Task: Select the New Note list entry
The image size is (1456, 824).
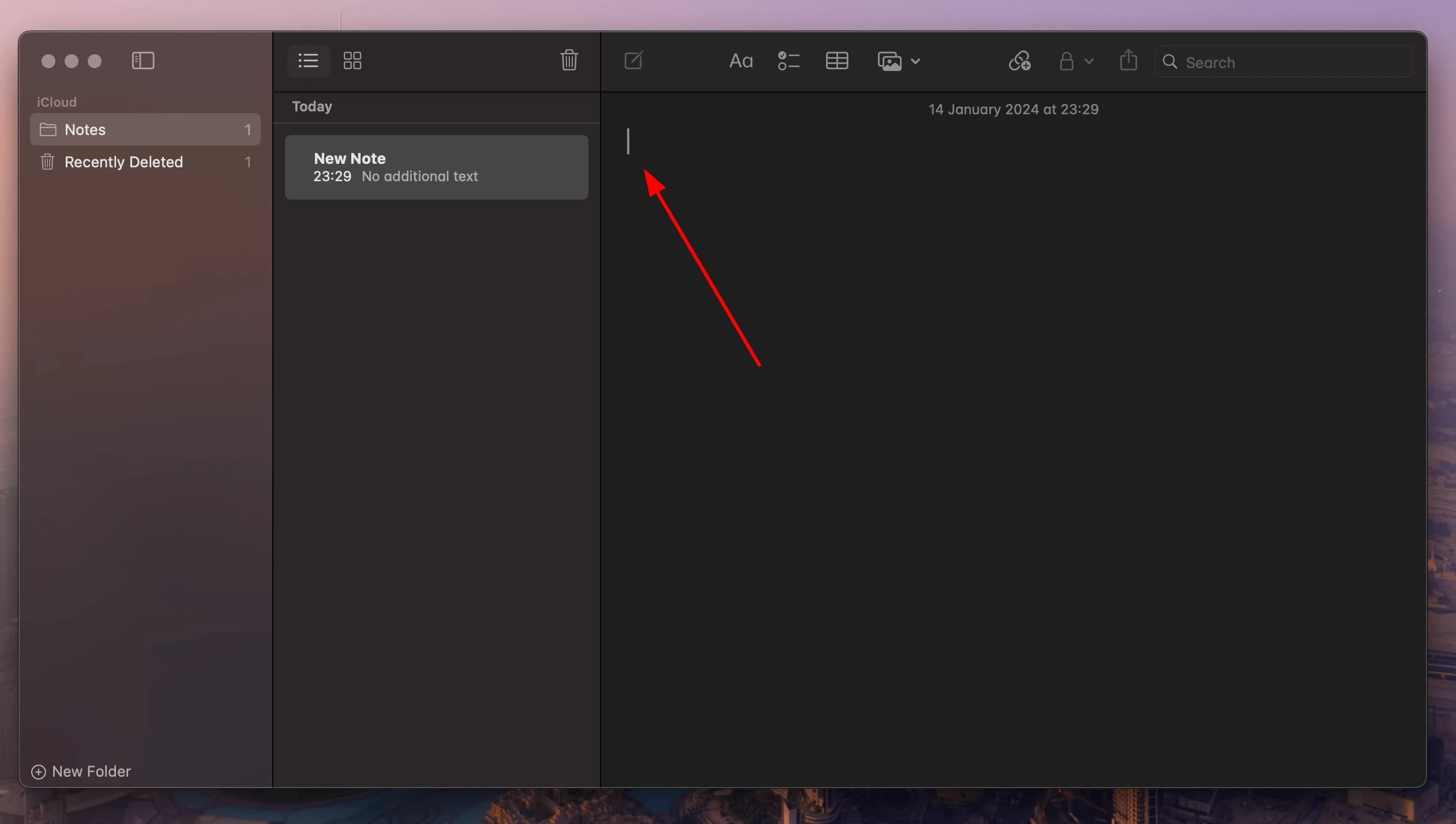Action: [x=436, y=167]
